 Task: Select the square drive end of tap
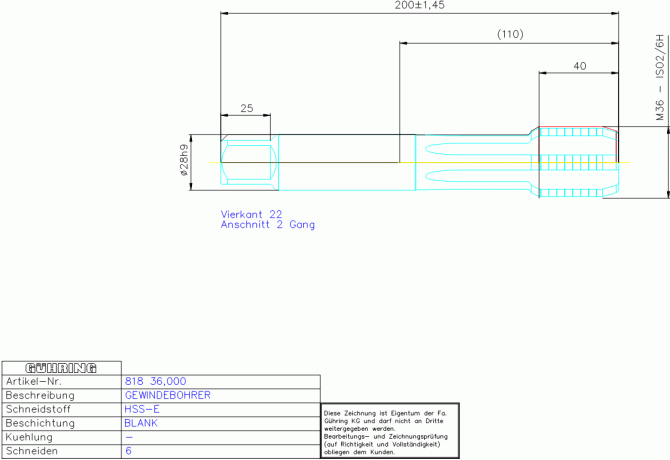tap(250, 162)
